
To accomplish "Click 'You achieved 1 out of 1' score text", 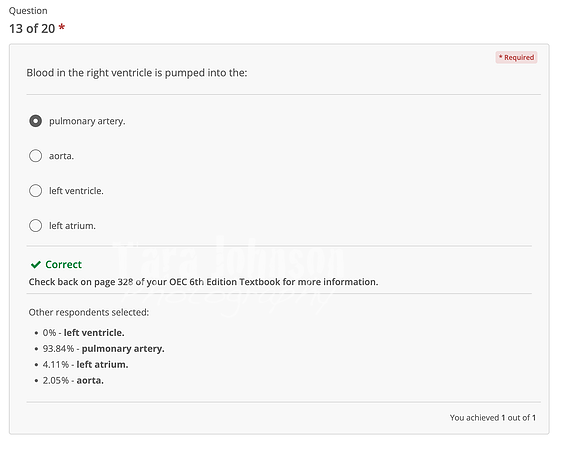I will [493, 418].
